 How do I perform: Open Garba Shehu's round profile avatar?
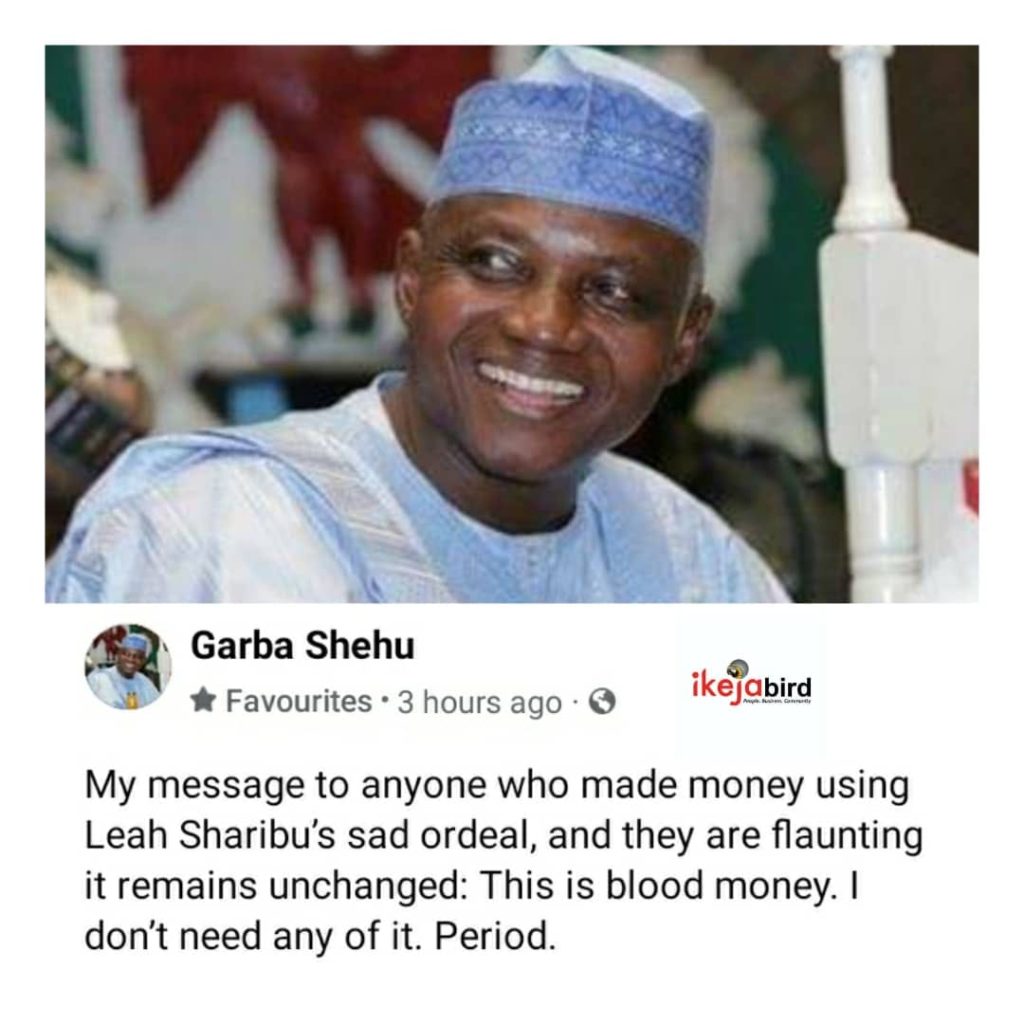[128, 667]
